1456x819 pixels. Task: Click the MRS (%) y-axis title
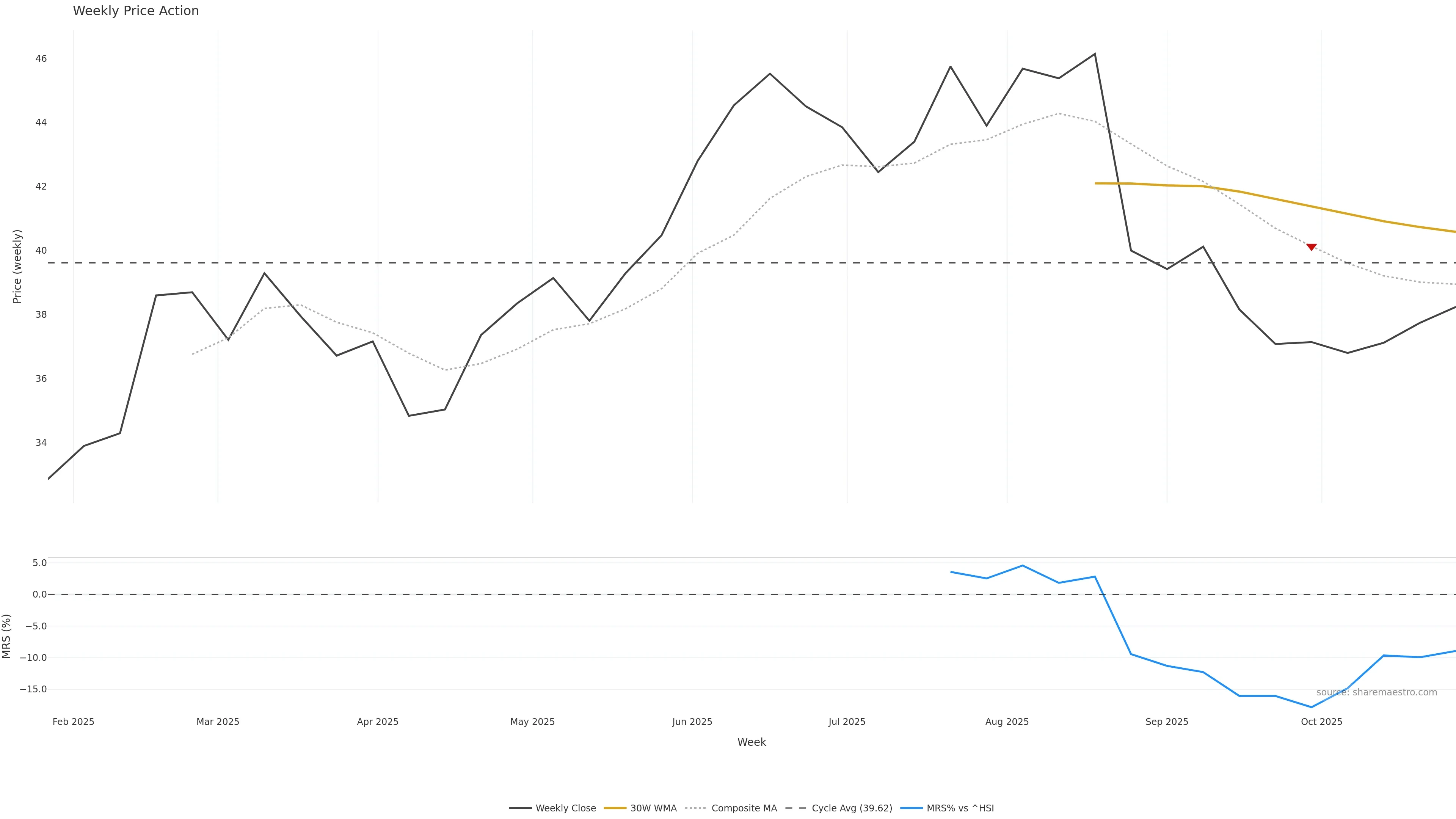tap(7, 636)
